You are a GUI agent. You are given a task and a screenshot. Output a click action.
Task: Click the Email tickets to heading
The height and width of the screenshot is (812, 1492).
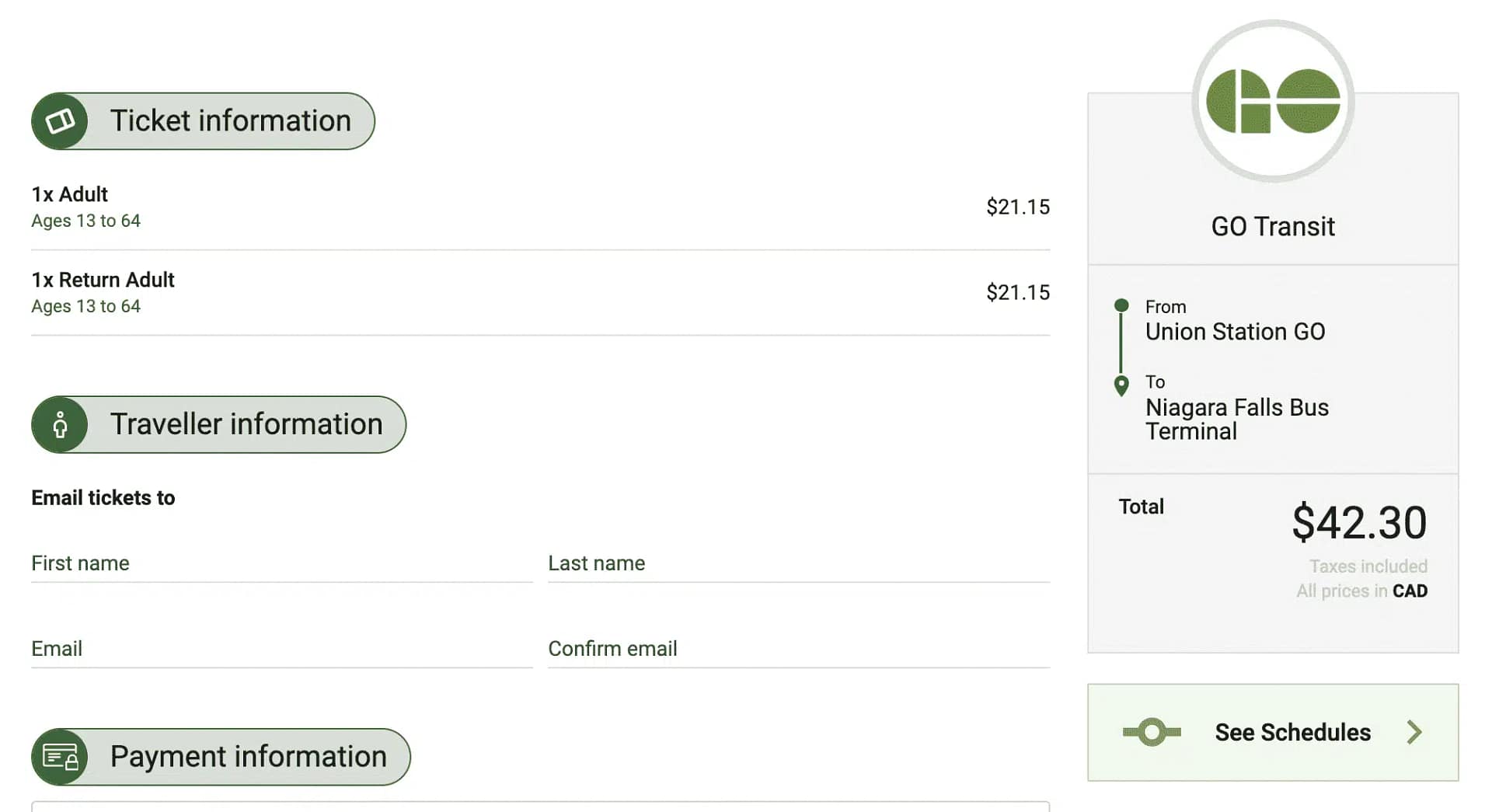103,498
